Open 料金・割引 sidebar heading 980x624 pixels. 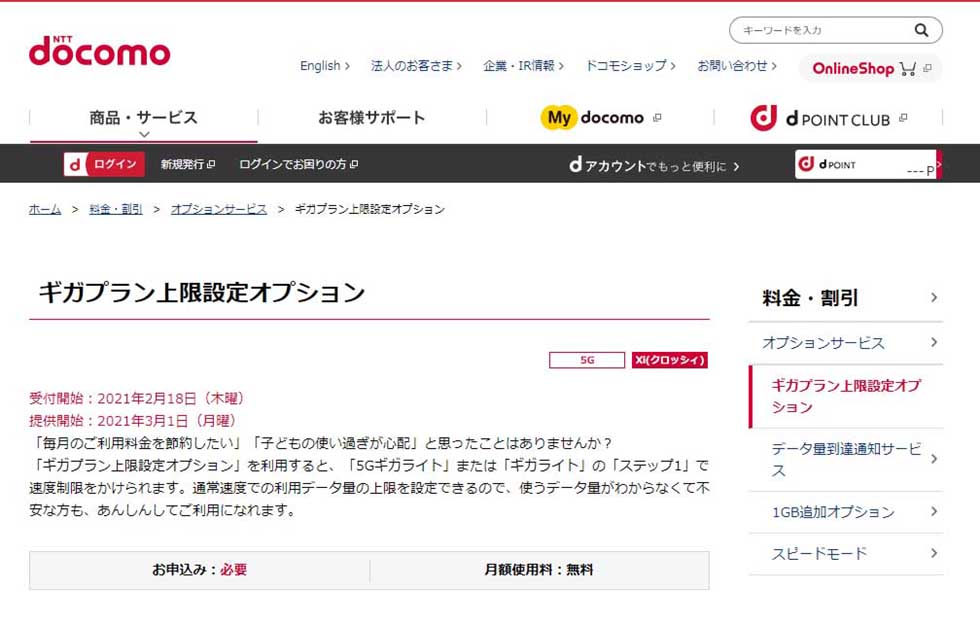(x=846, y=298)
